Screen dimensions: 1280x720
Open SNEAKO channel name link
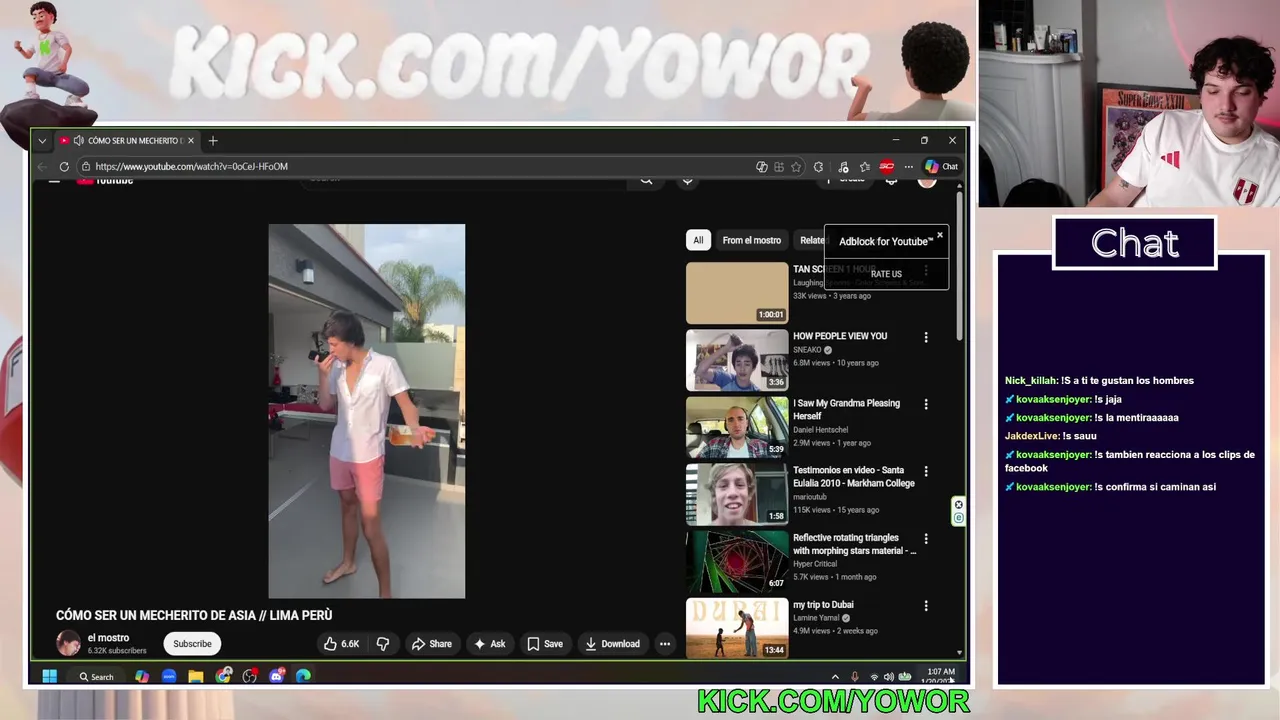pos(807,350)
